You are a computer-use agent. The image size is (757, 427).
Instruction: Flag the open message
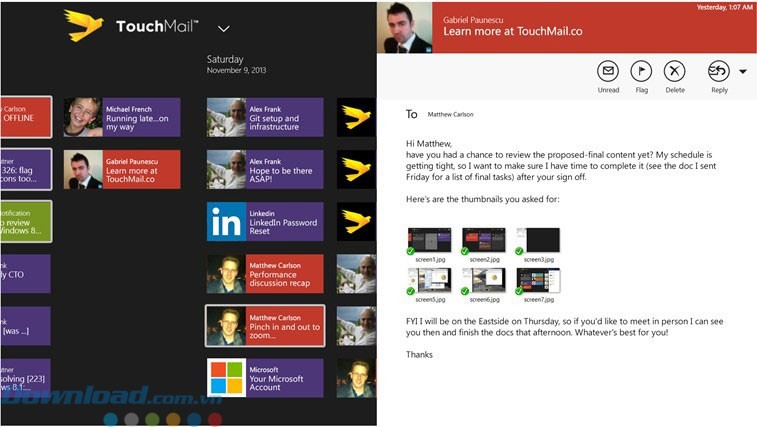(x=641, y=71)
